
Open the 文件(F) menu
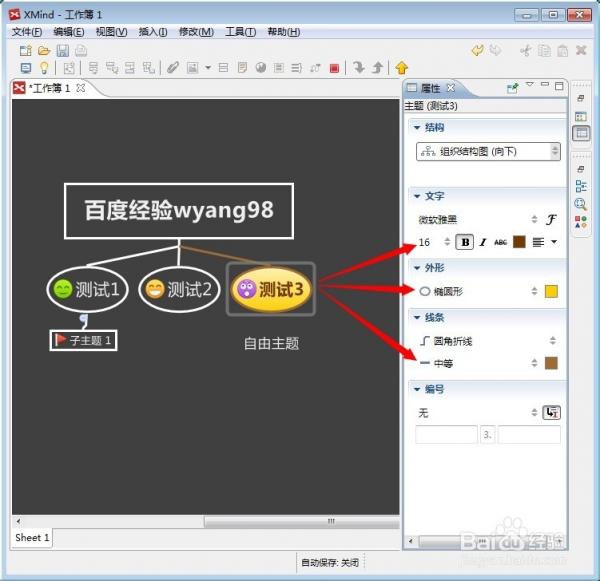27,32
